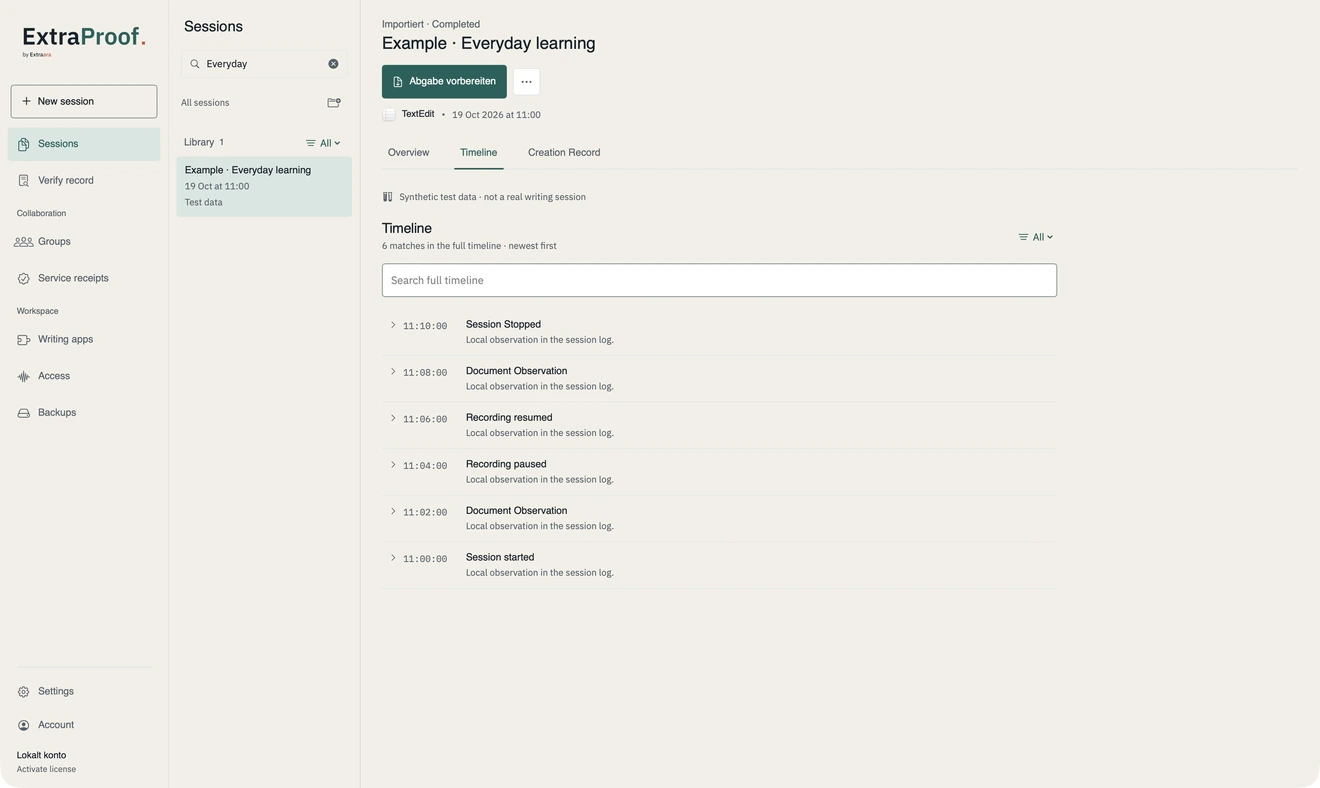Screen dimensions: 1320x788
Task: Open the Creation Record tab
Action: (564, 153)
